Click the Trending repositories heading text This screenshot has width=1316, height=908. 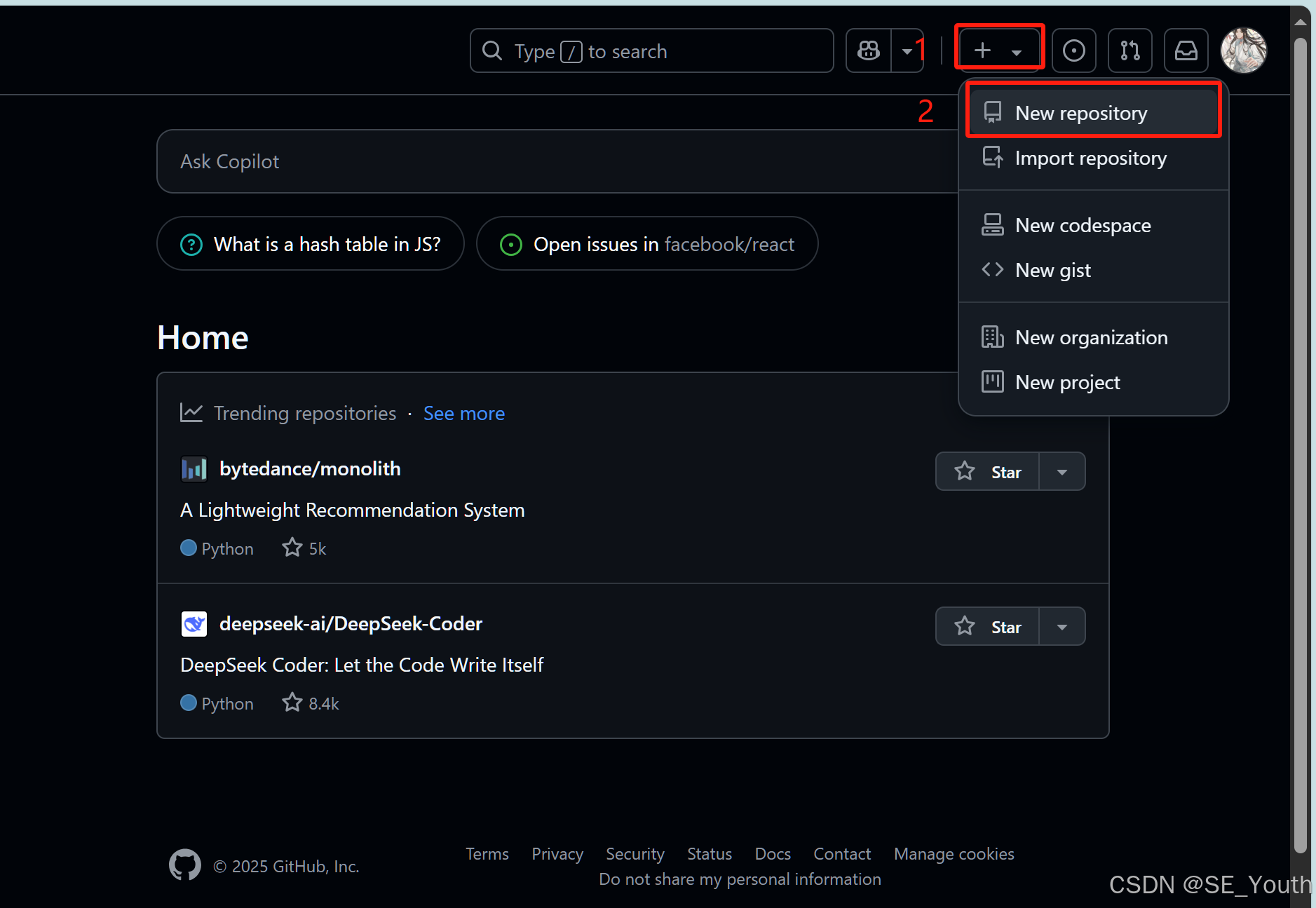(305, 413)
